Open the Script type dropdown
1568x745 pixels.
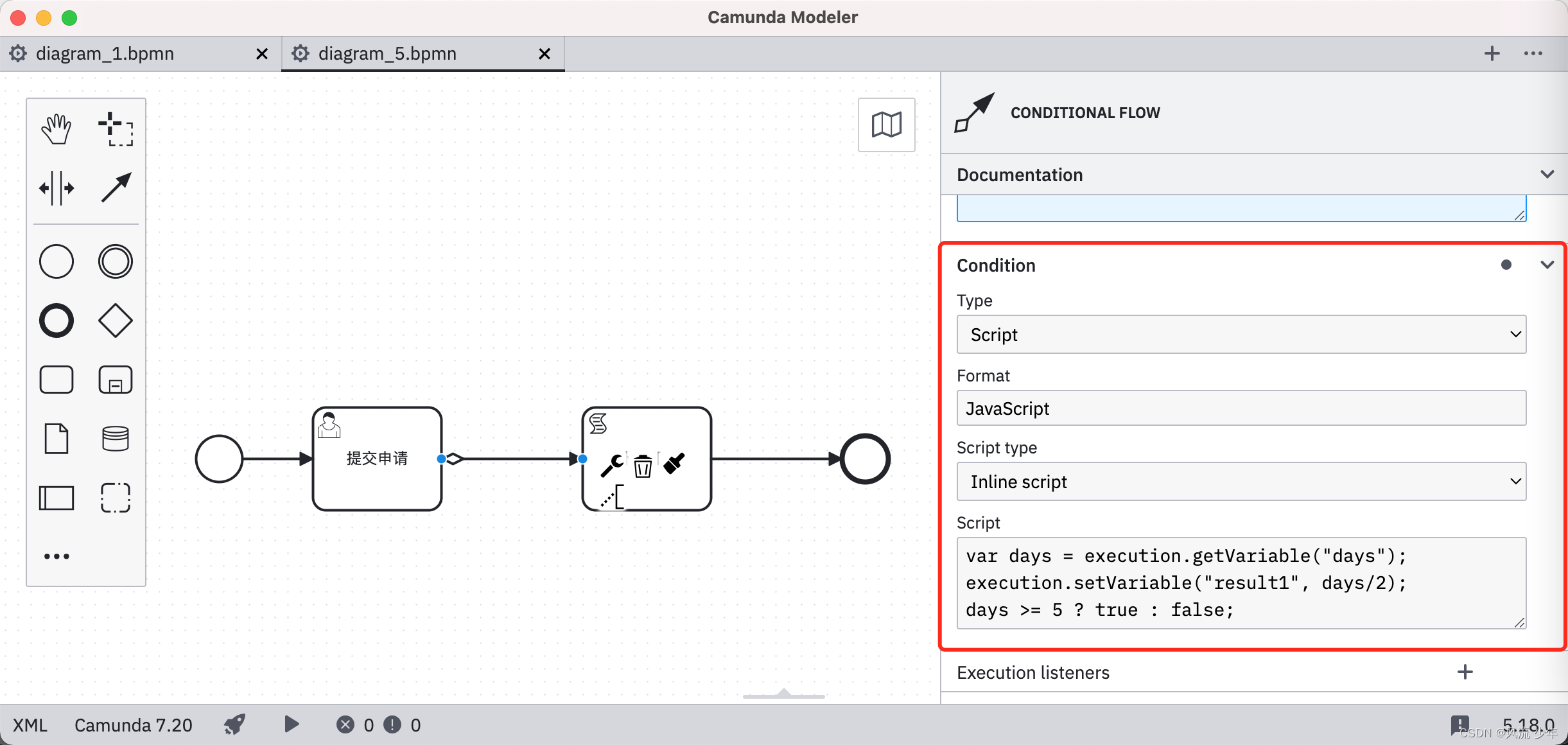(x=1241, y=482)
